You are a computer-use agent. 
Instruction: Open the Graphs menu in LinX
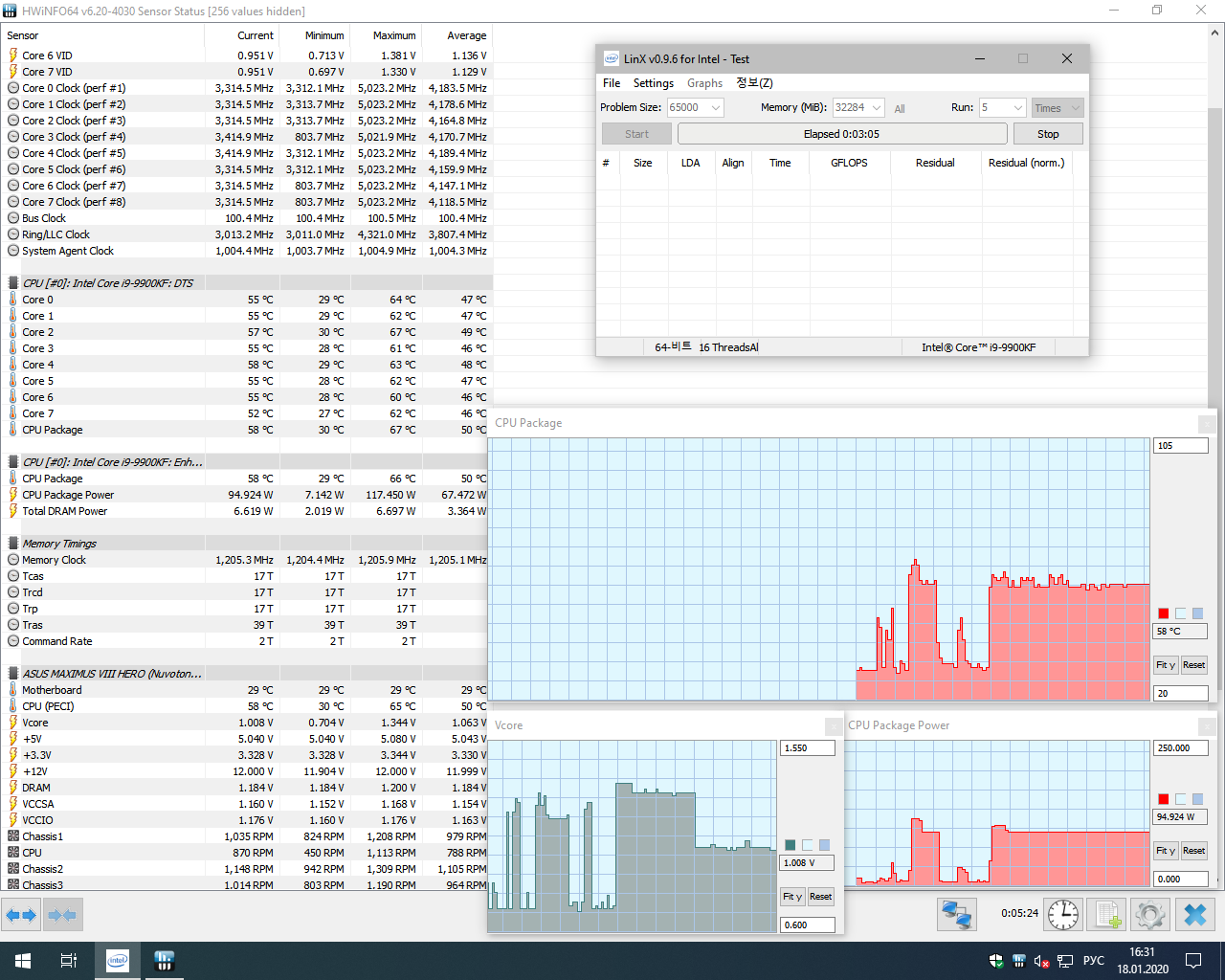(705, 83)
